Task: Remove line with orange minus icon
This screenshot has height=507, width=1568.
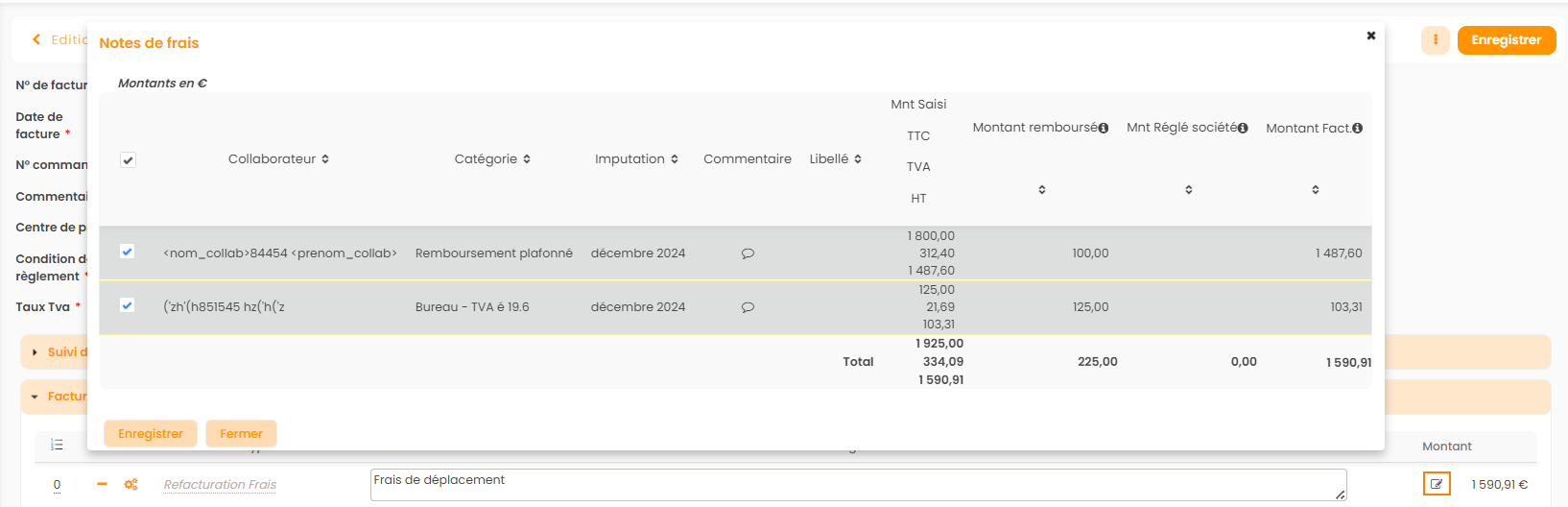Action: (102, 484)
